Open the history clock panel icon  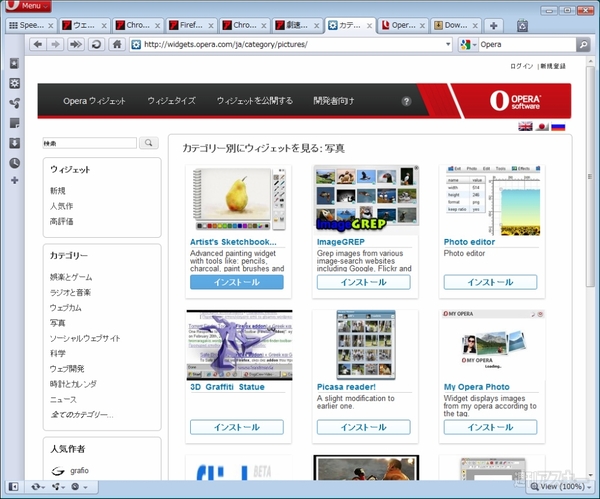[15, 163]
